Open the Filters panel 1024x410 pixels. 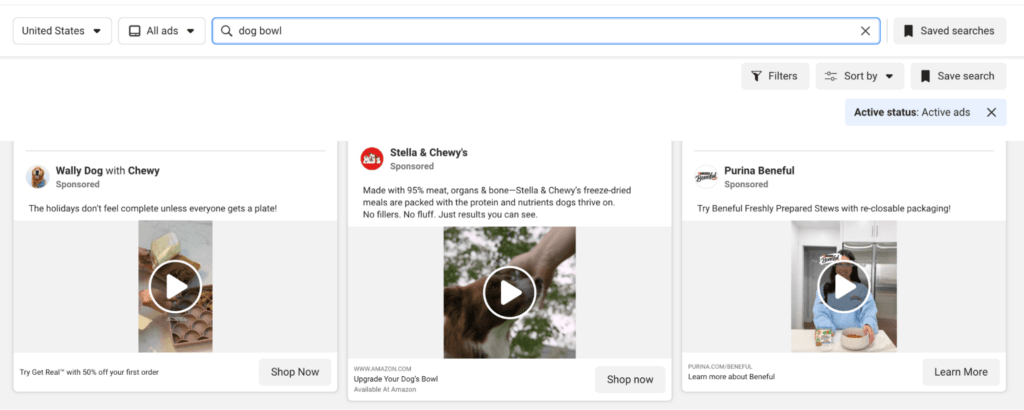tap(775, 76)
